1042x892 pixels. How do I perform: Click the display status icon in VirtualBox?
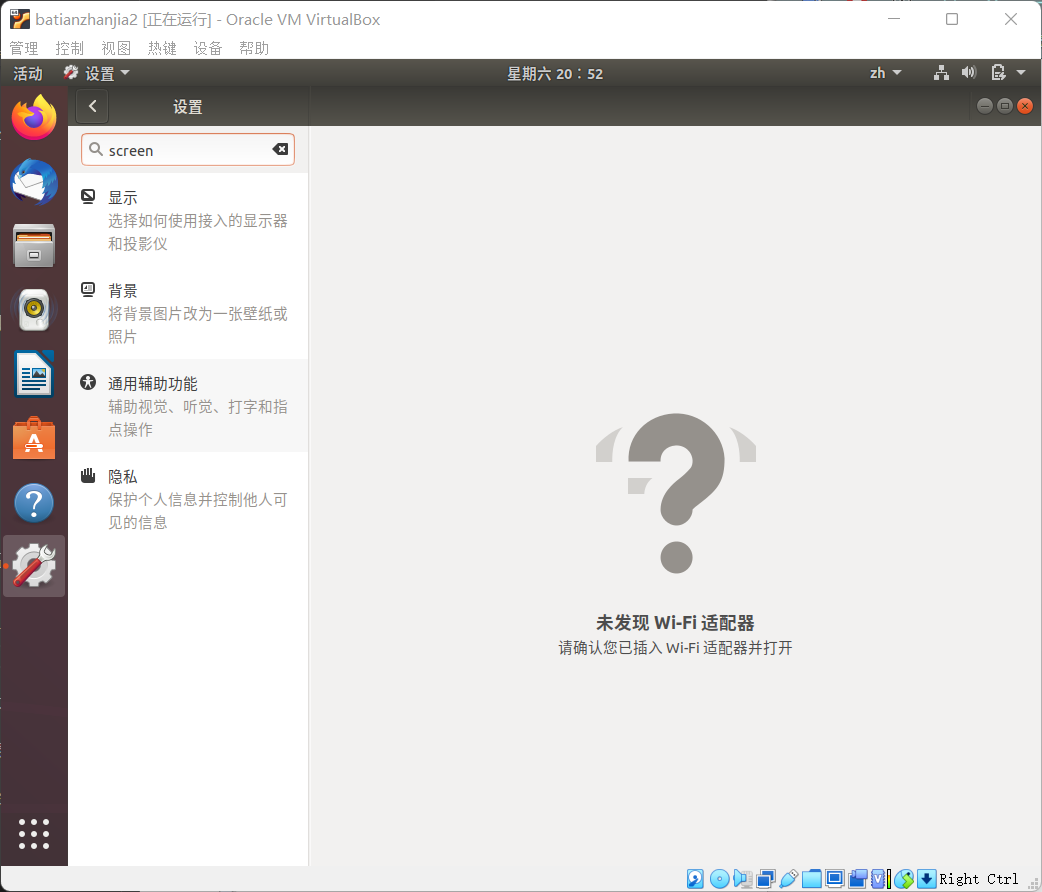point(835,879)
